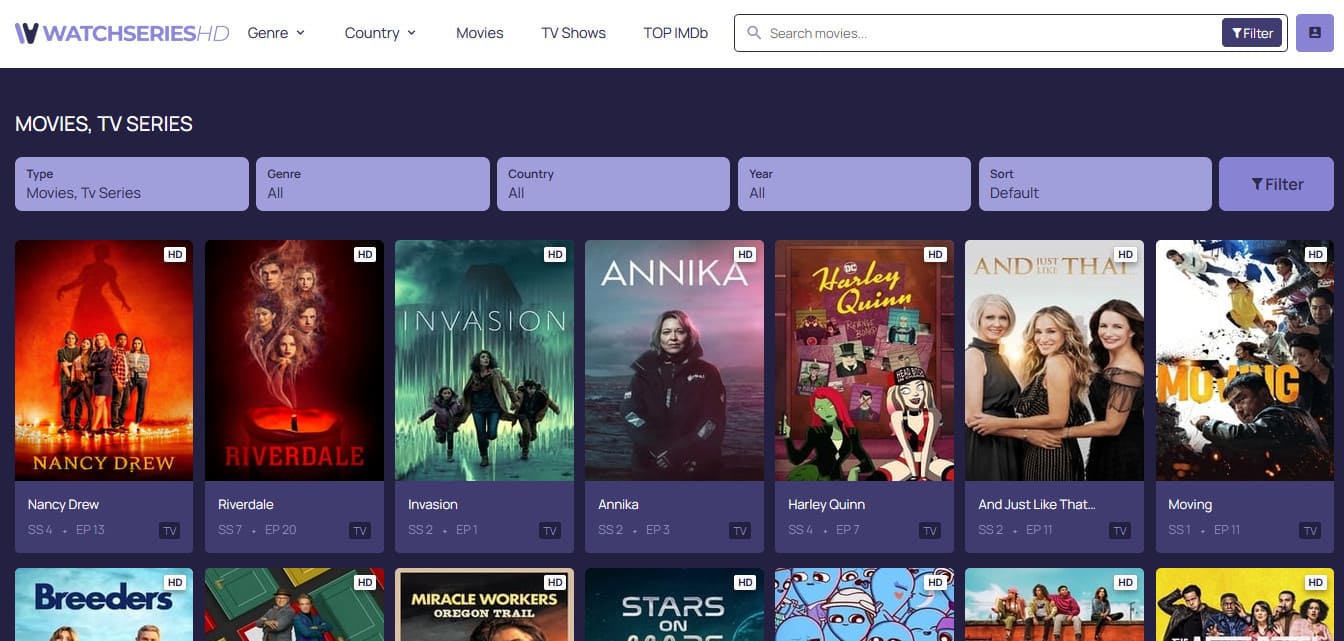Select the Invasion poster thumbnail
Screen dimensions: 1344x641
484,360
